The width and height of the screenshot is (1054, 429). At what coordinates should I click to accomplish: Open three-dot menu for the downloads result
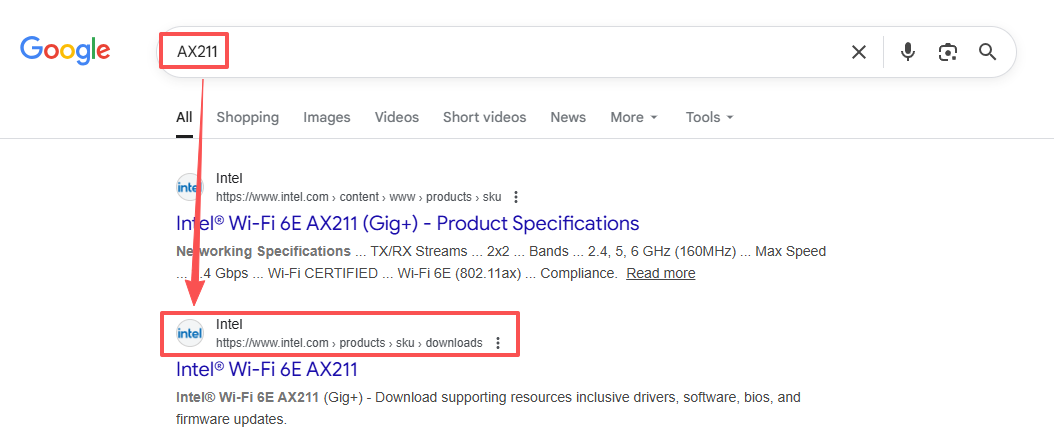click(497, 343)
